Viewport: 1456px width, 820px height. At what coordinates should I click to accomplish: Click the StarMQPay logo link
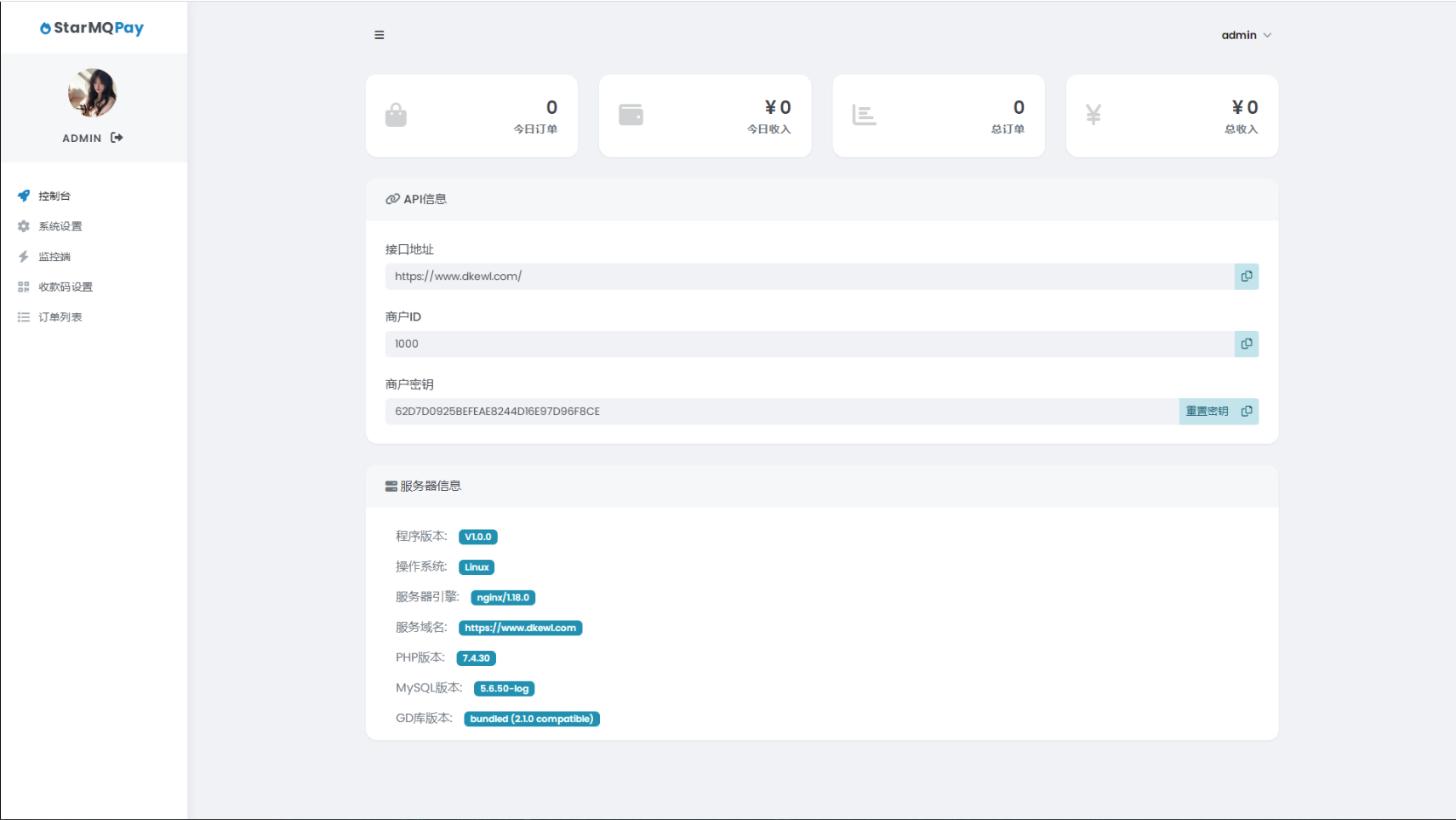92,28
